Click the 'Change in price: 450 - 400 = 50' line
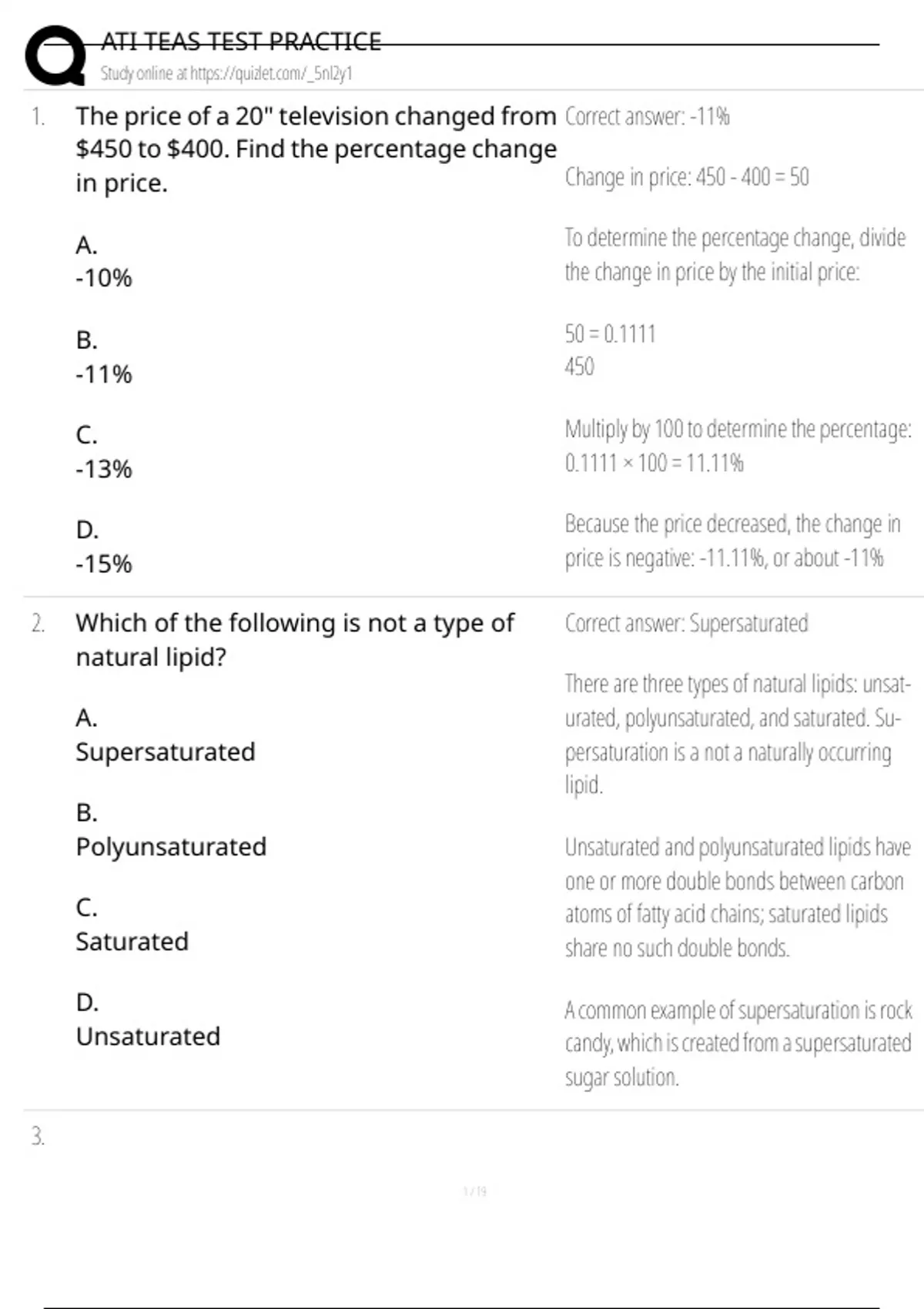Viewport: 924px width, 1309px height. [x=687, y=177]
